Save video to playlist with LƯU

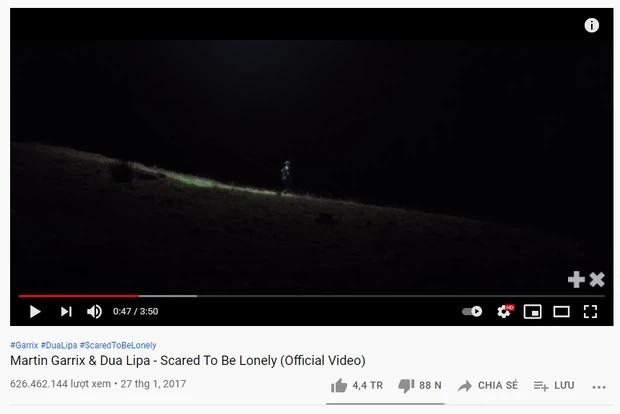coord(554,386)
